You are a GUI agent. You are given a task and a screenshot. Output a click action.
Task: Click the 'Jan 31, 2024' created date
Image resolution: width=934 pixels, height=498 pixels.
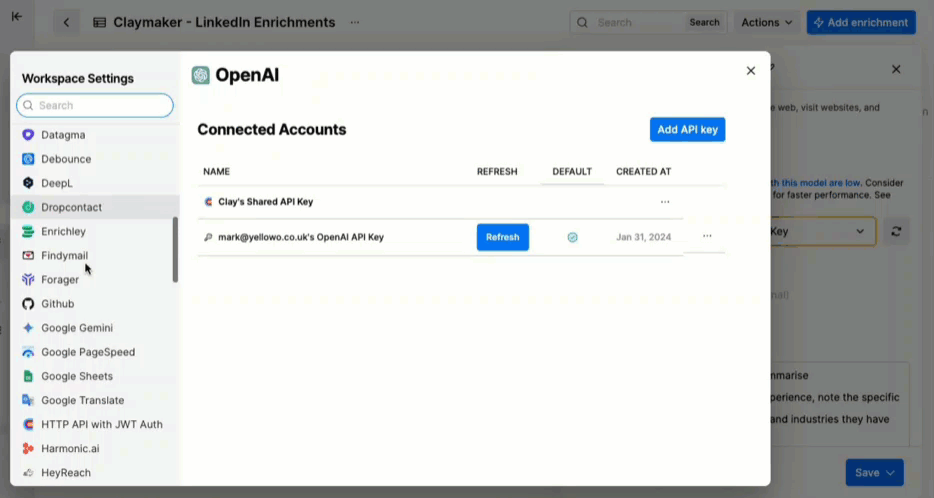pos(643,237)
